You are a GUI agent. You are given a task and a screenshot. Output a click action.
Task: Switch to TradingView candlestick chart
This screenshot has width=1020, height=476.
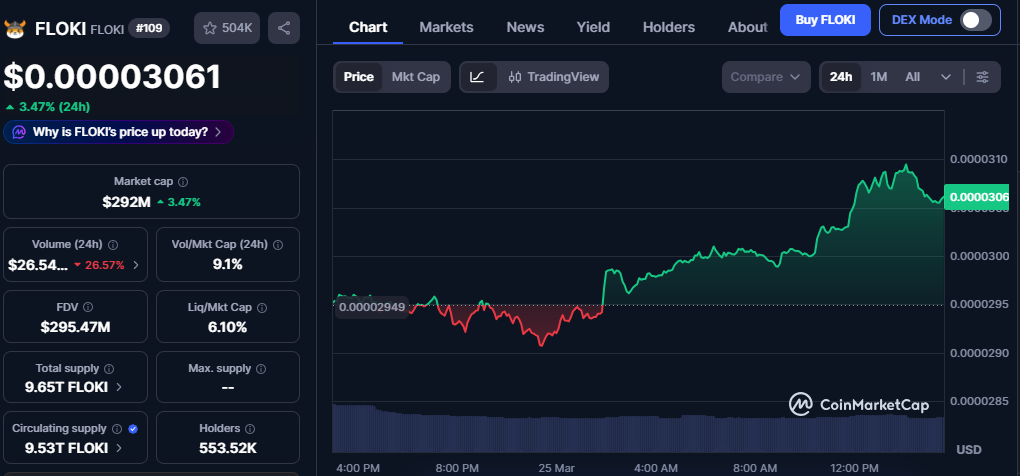pyautogui.click(x=553, y=77)
